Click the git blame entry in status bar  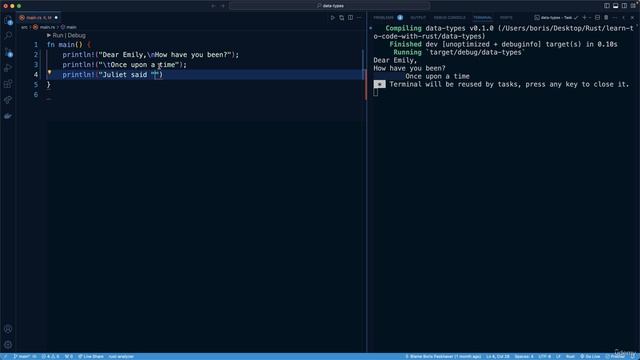tap(443, 356)
